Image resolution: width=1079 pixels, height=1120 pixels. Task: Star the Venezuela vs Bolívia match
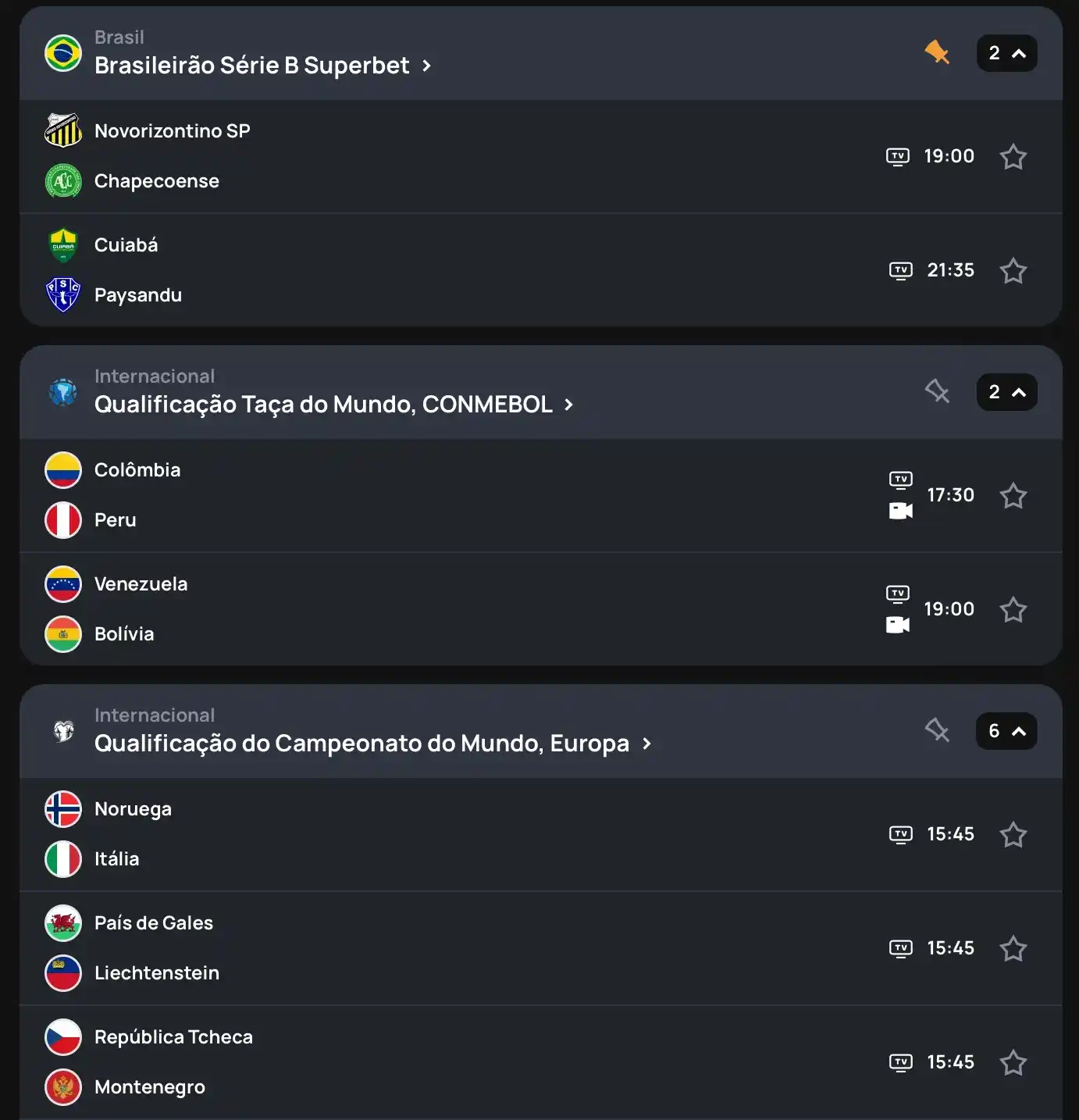1013,609
